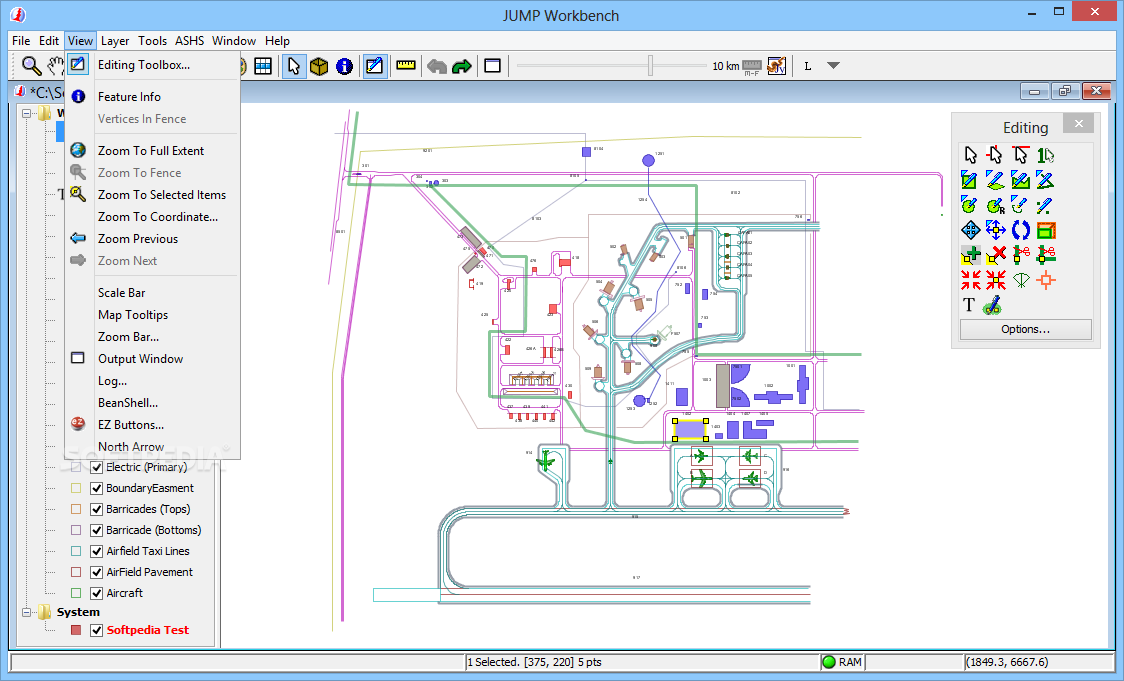
Task: Select the Softpedia Test layer name
Action: point(148,630)
